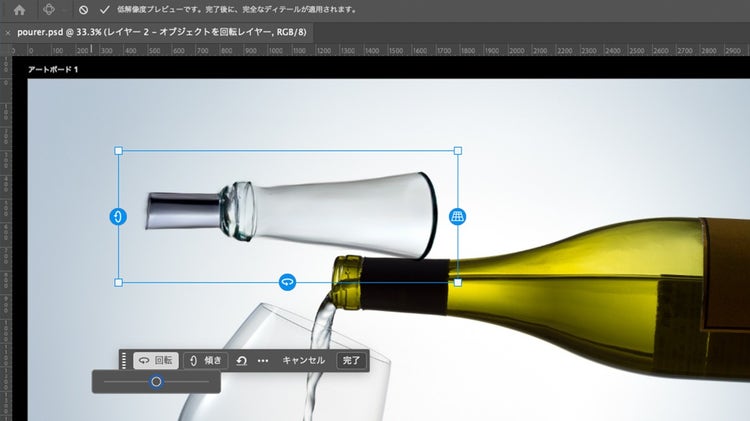Choose the 回転 (rotate) mode button
The image size is (750, 421).
click(x=156, y=360)
